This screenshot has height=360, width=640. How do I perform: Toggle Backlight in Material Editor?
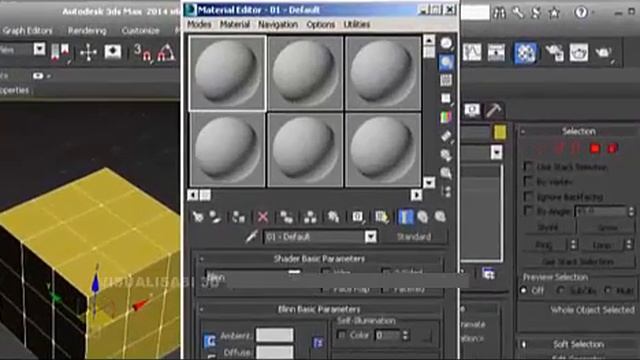click(447, 62)
